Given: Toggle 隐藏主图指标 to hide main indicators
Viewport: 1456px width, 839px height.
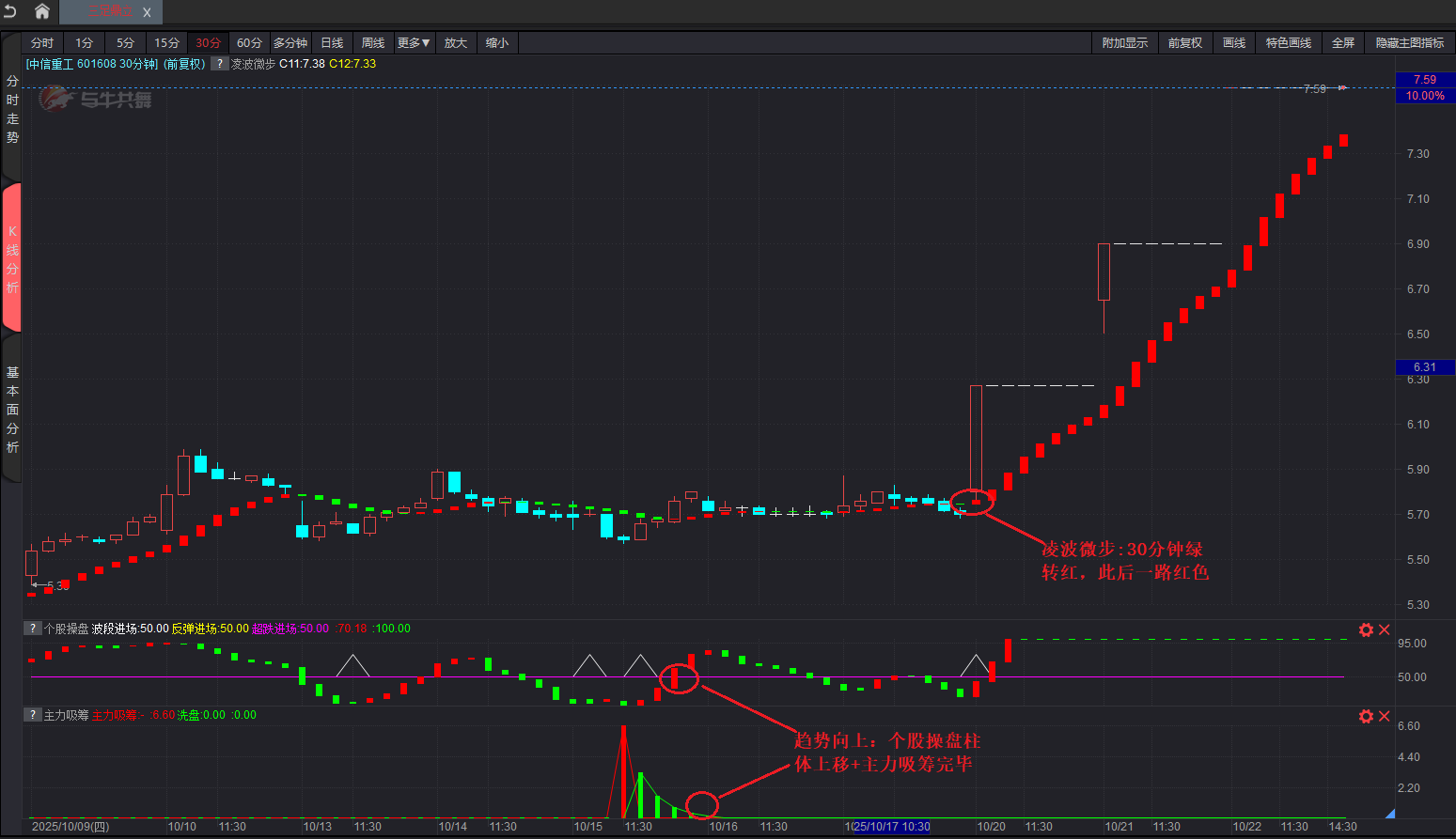Looking at the screenshot, I should [x=1409, y=43].
